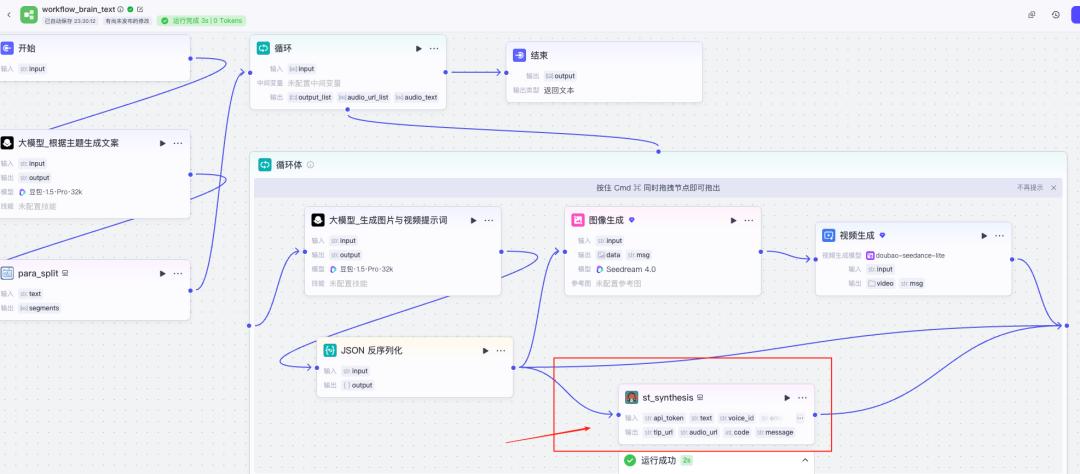
Task: Click segments output of para_split
Action: coord(39,308)
